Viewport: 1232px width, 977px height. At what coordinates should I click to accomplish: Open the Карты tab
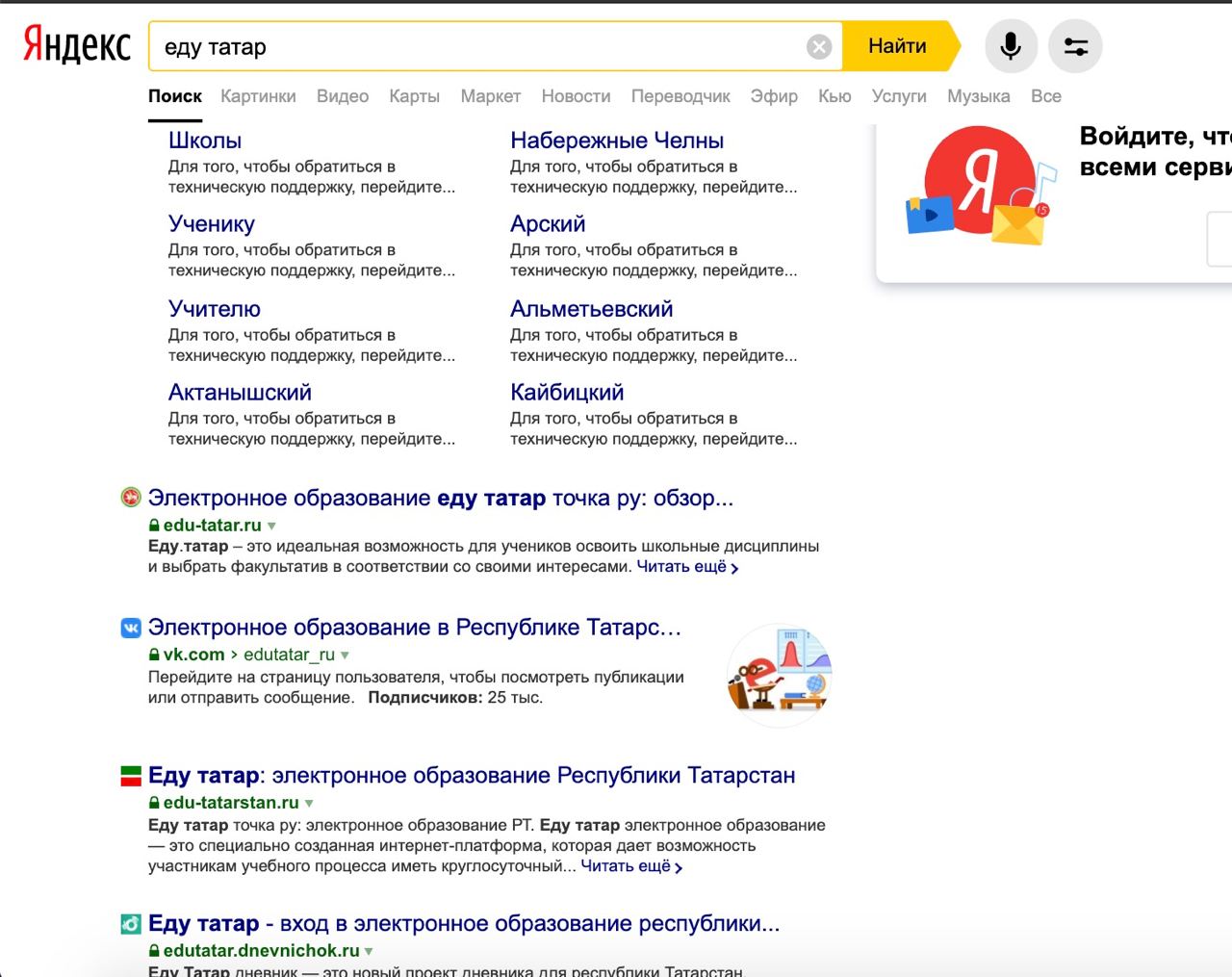[x=414, y=96]
